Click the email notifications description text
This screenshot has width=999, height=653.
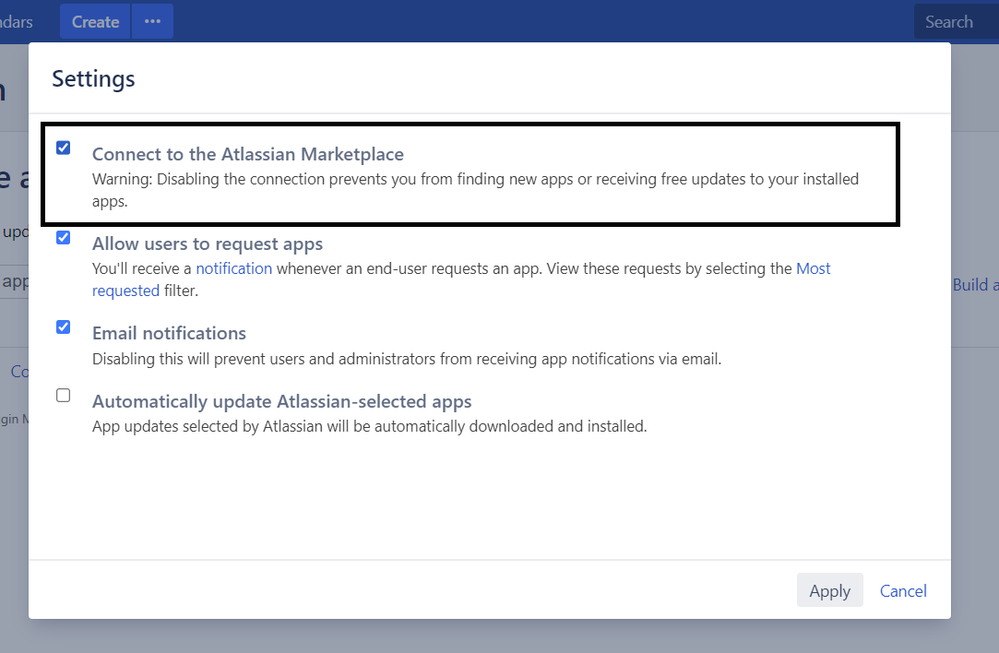click(x=406, y=359)
